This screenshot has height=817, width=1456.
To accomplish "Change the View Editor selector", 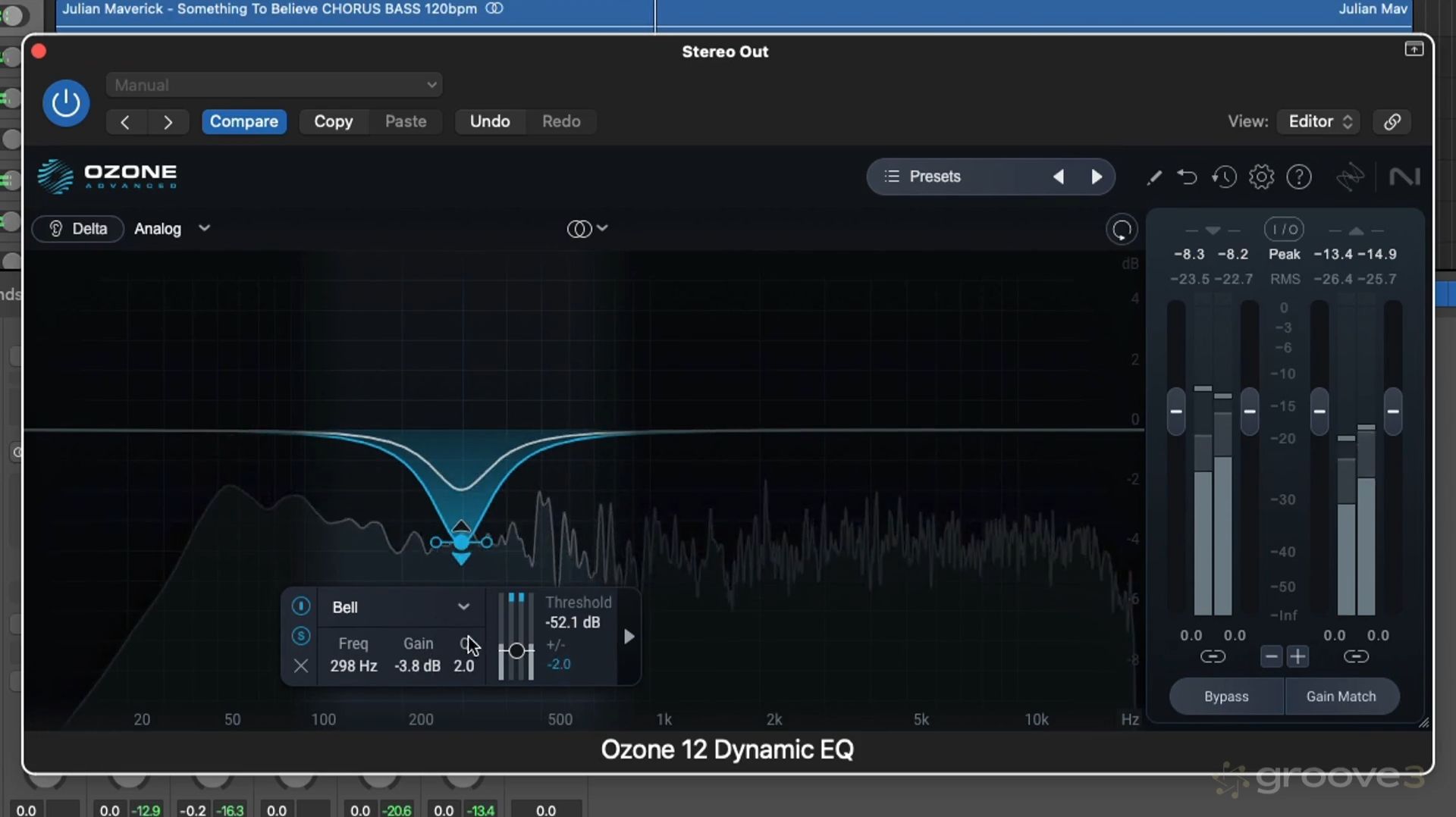I will click(1319, 122).
